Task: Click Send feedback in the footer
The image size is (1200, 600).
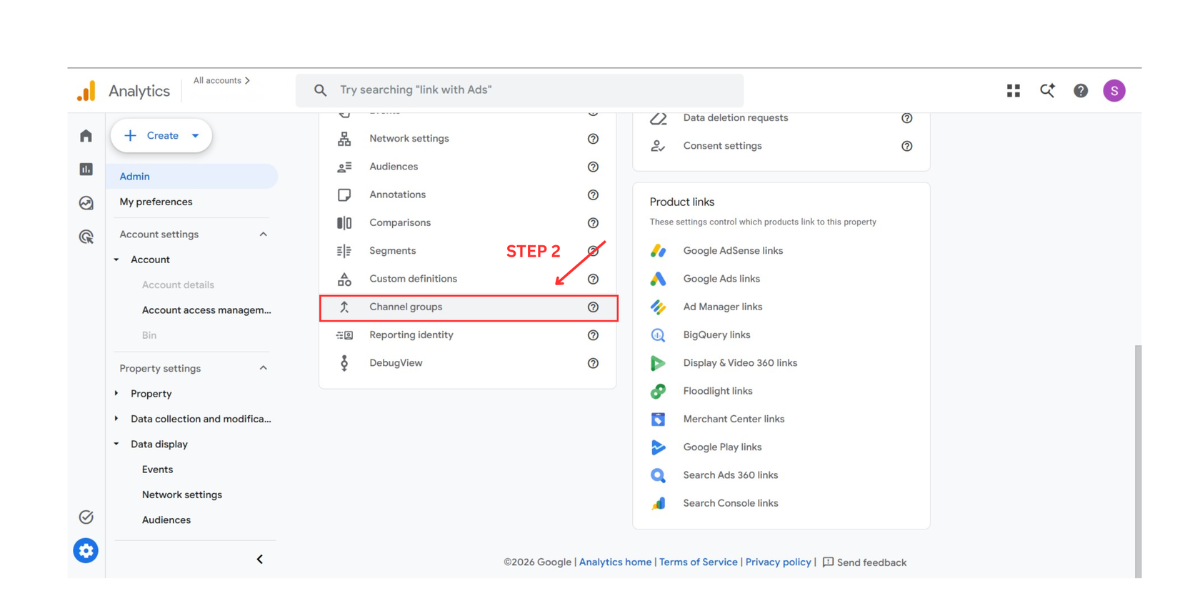Action: (864, 562)
